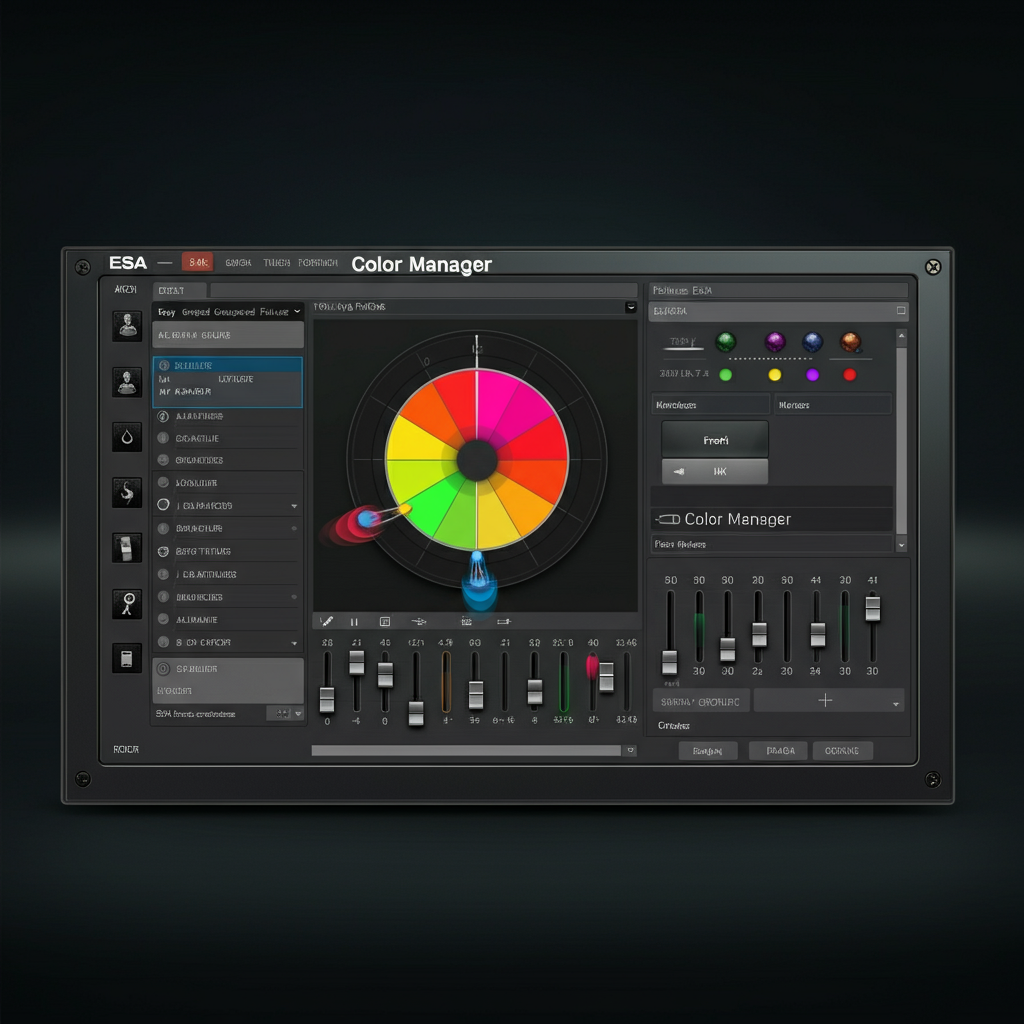This screenshot has height=1024, width=1024.
Task: Click the gray IK button with arrow
Action: [x=715, y=471]
